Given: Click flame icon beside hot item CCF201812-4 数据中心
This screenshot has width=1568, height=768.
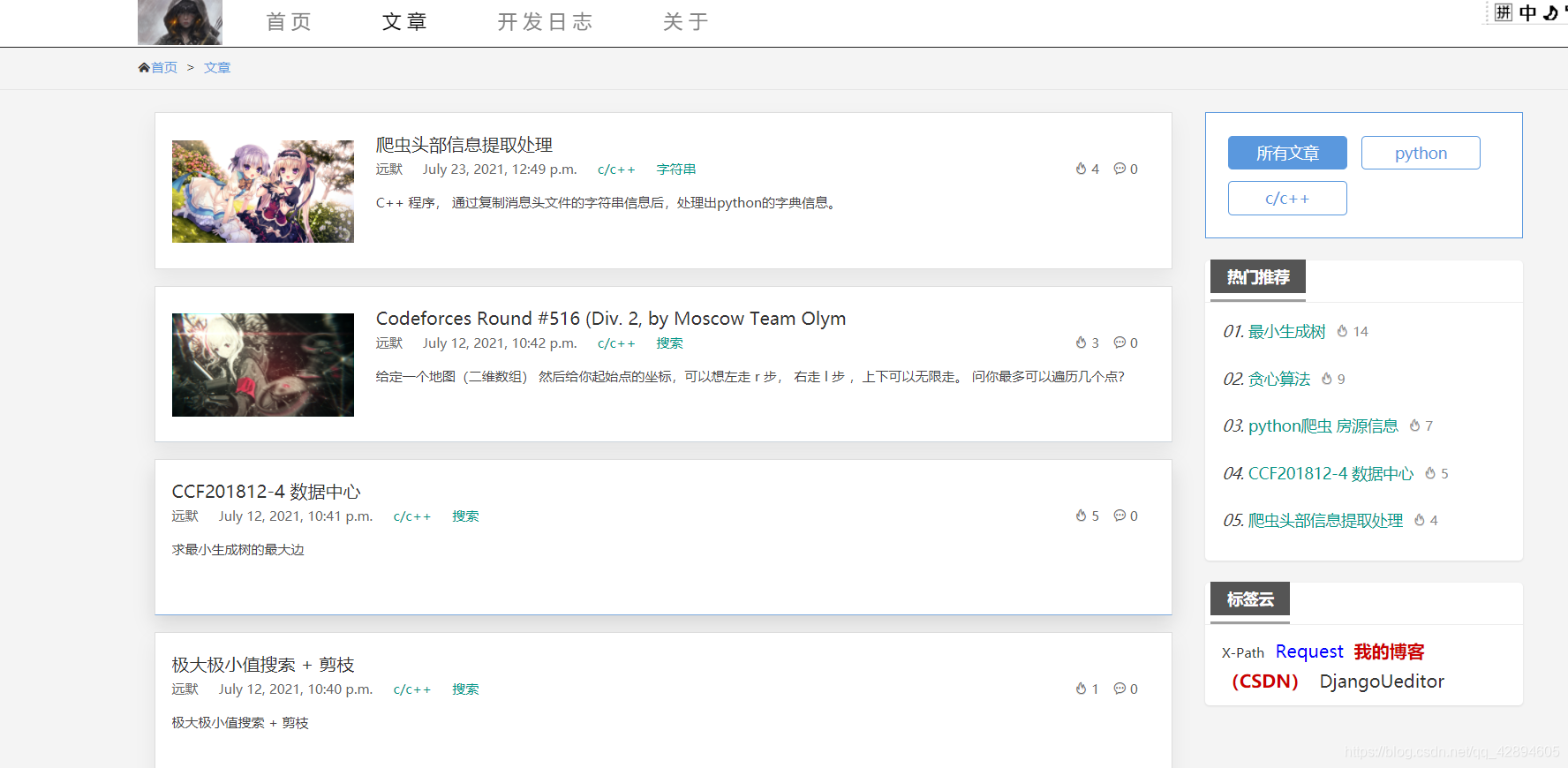Looking at the screenshot, I should click(1430, 473).
